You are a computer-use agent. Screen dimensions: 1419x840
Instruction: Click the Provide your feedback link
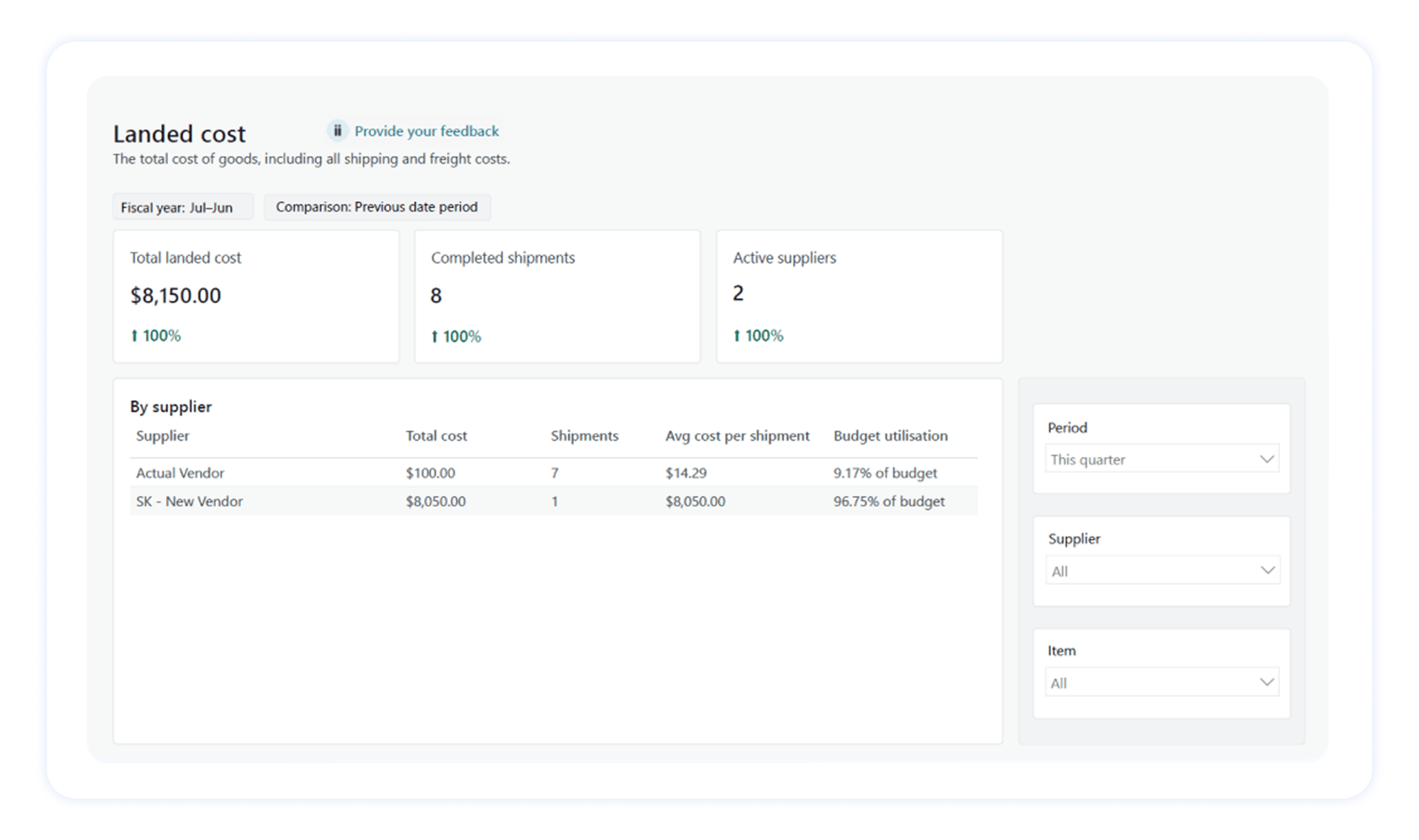[426, 131]
